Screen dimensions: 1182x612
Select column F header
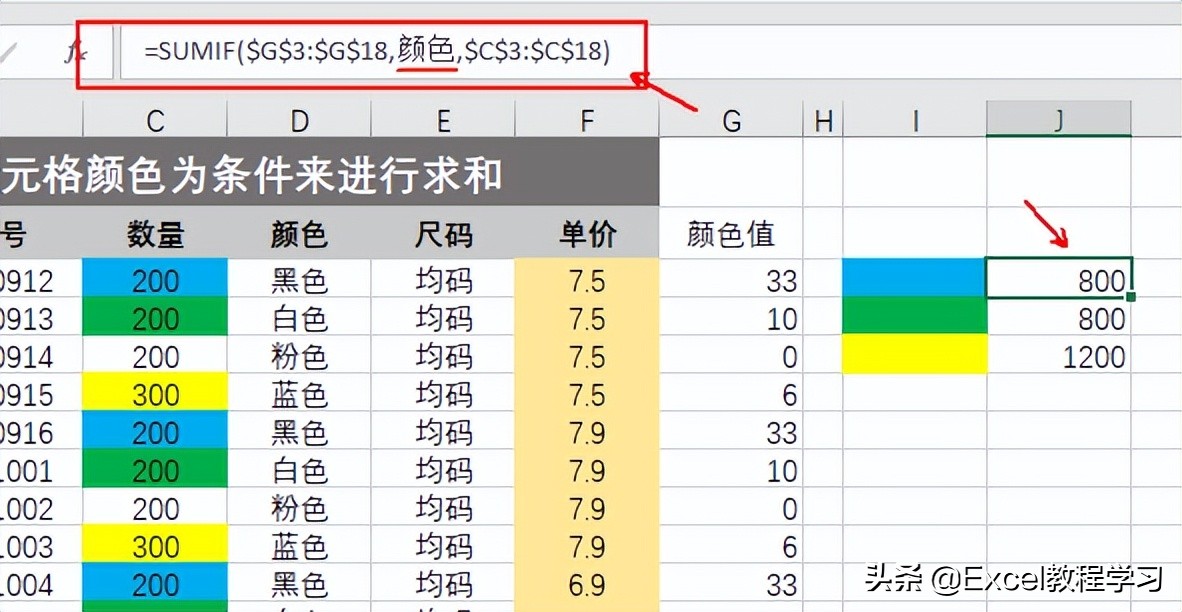click(587, 120)
